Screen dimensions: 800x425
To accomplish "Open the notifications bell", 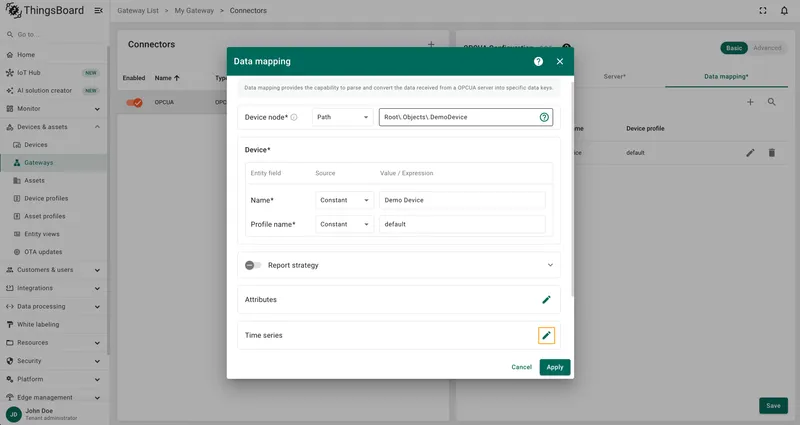I will tap(784, 10).
